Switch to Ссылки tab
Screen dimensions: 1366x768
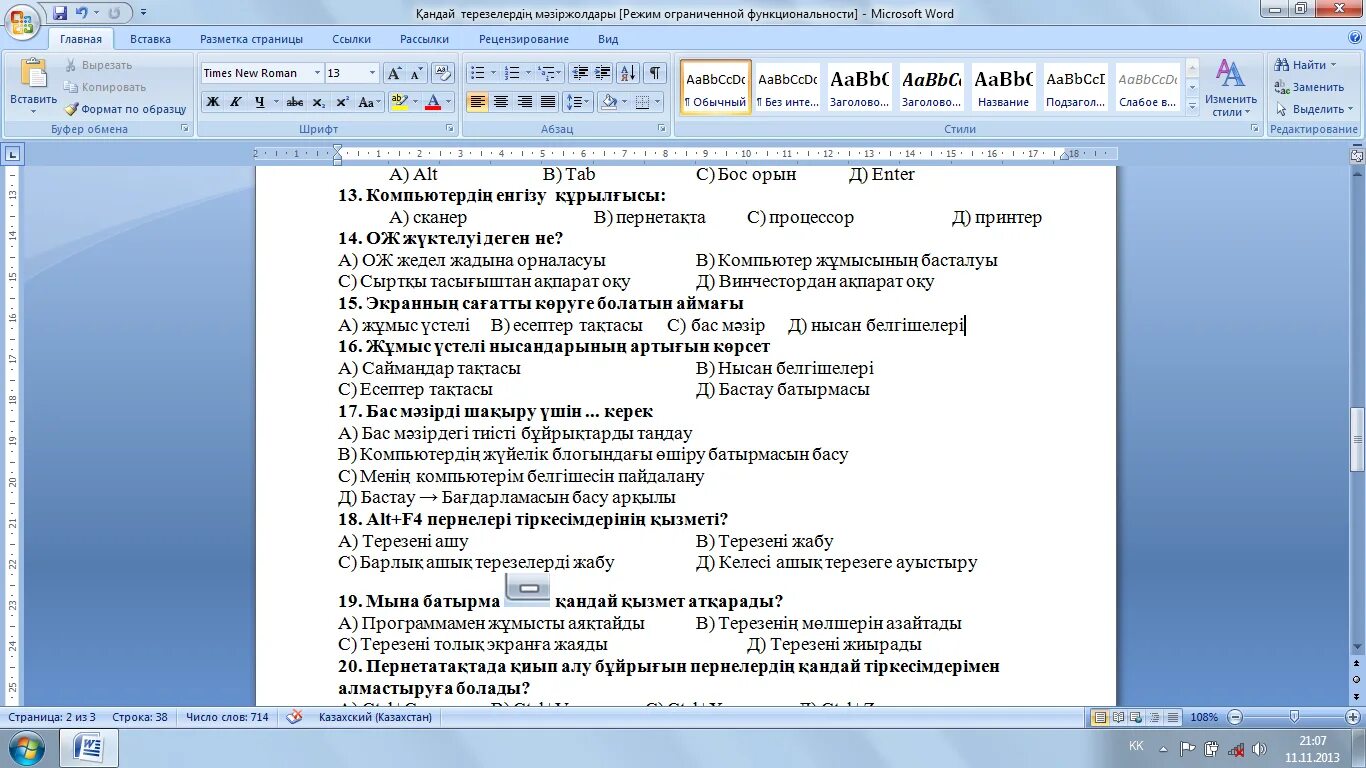coord(352,39)
